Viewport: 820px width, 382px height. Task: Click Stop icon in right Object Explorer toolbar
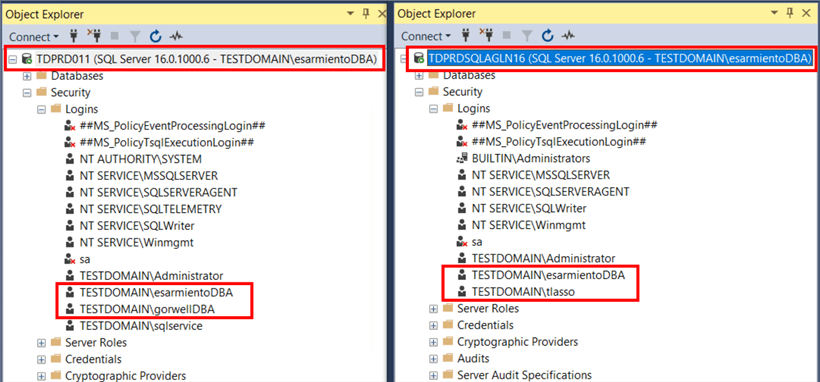tap(507, 36)
